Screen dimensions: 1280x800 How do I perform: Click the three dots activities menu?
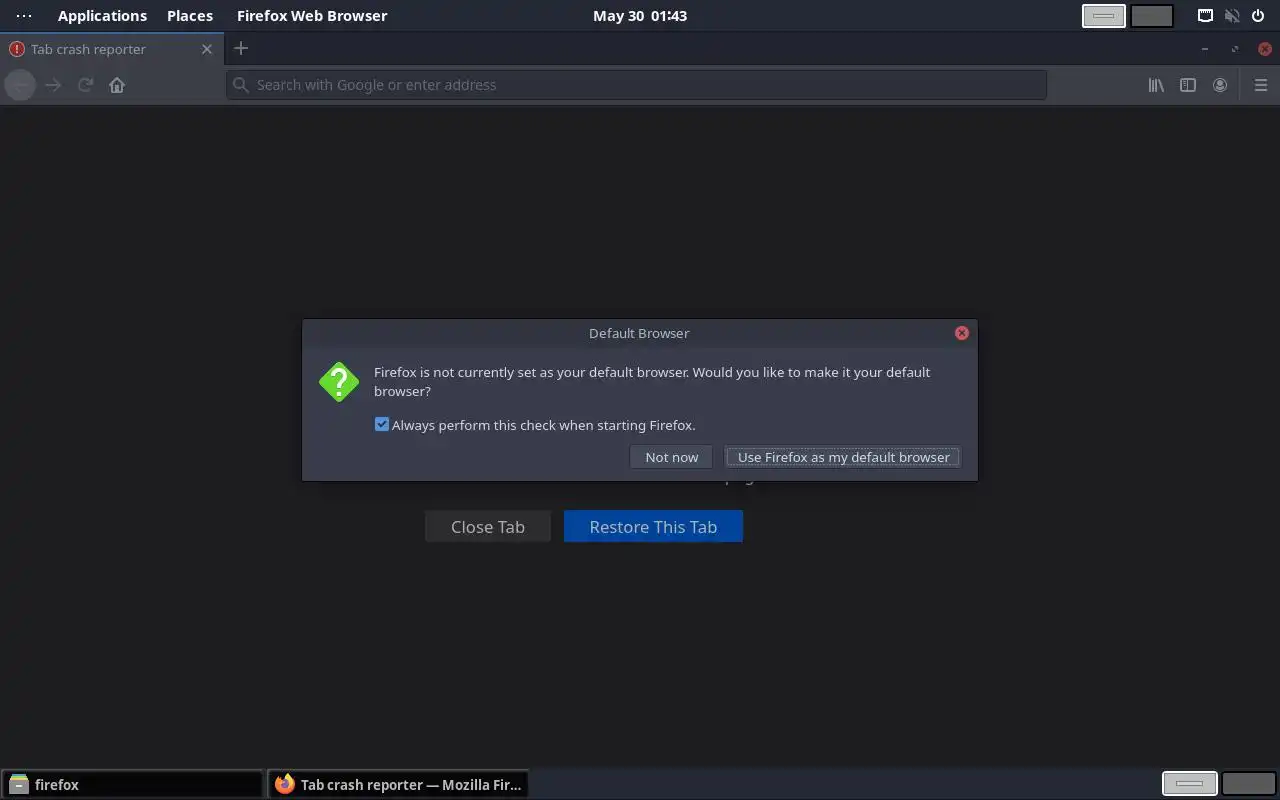24,16
